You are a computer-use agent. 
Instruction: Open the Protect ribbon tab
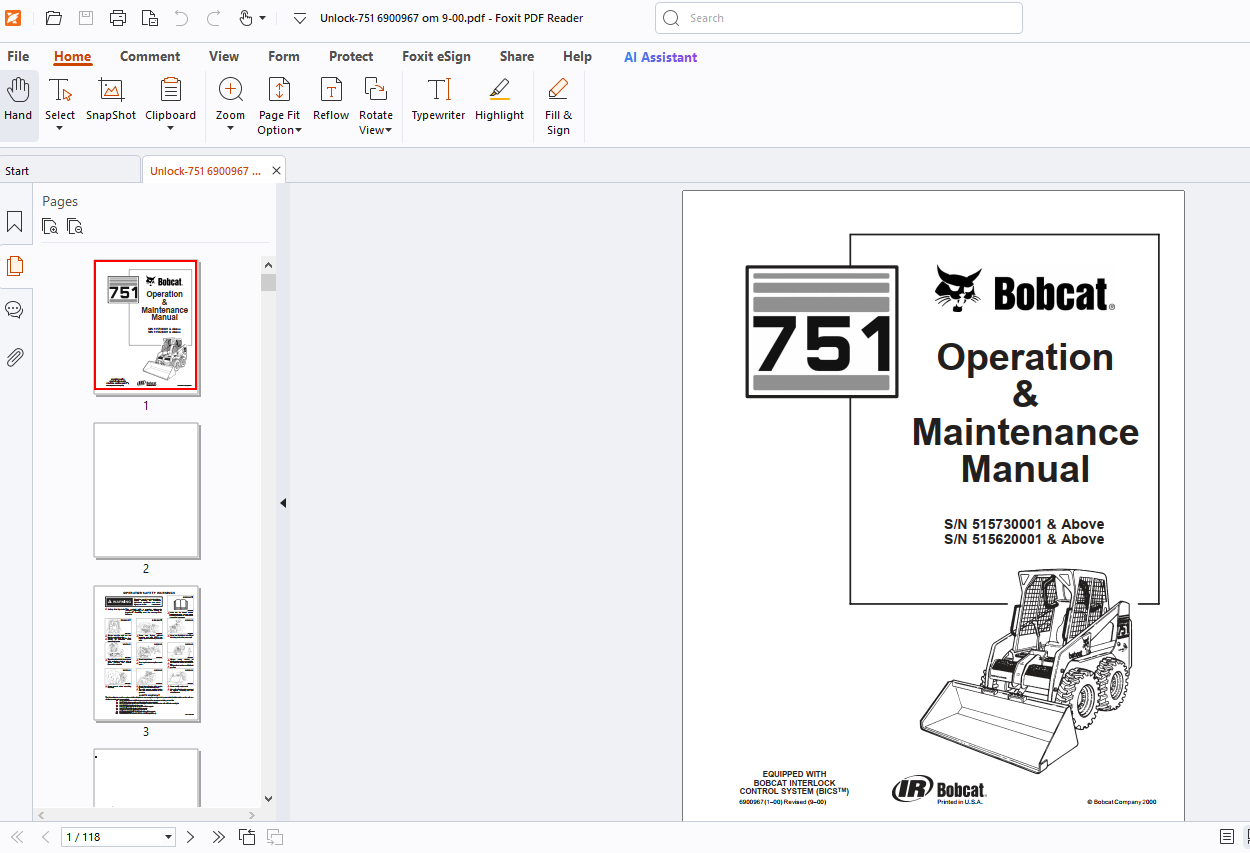(351, 57)
